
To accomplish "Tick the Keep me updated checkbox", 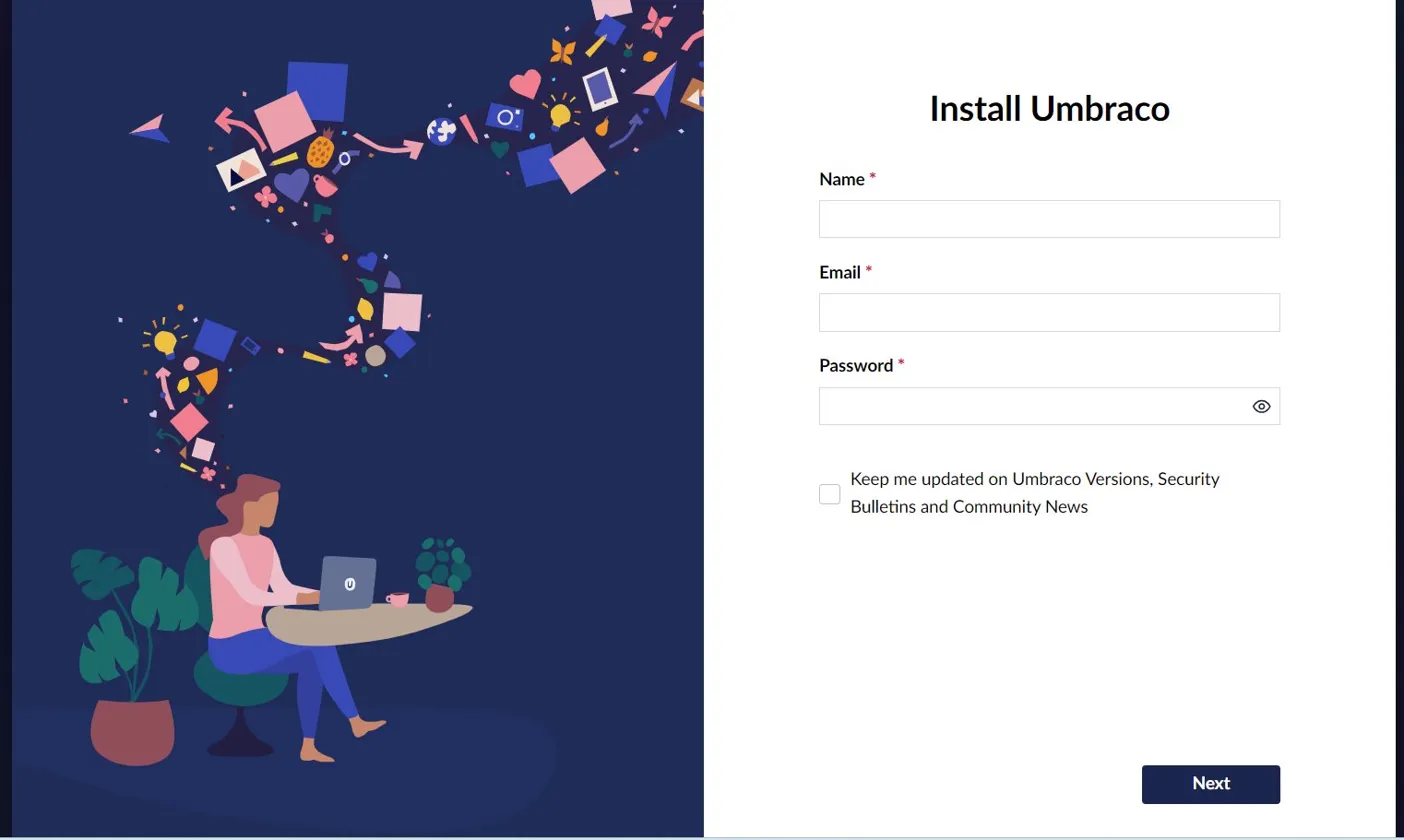I will coord(830,494).
